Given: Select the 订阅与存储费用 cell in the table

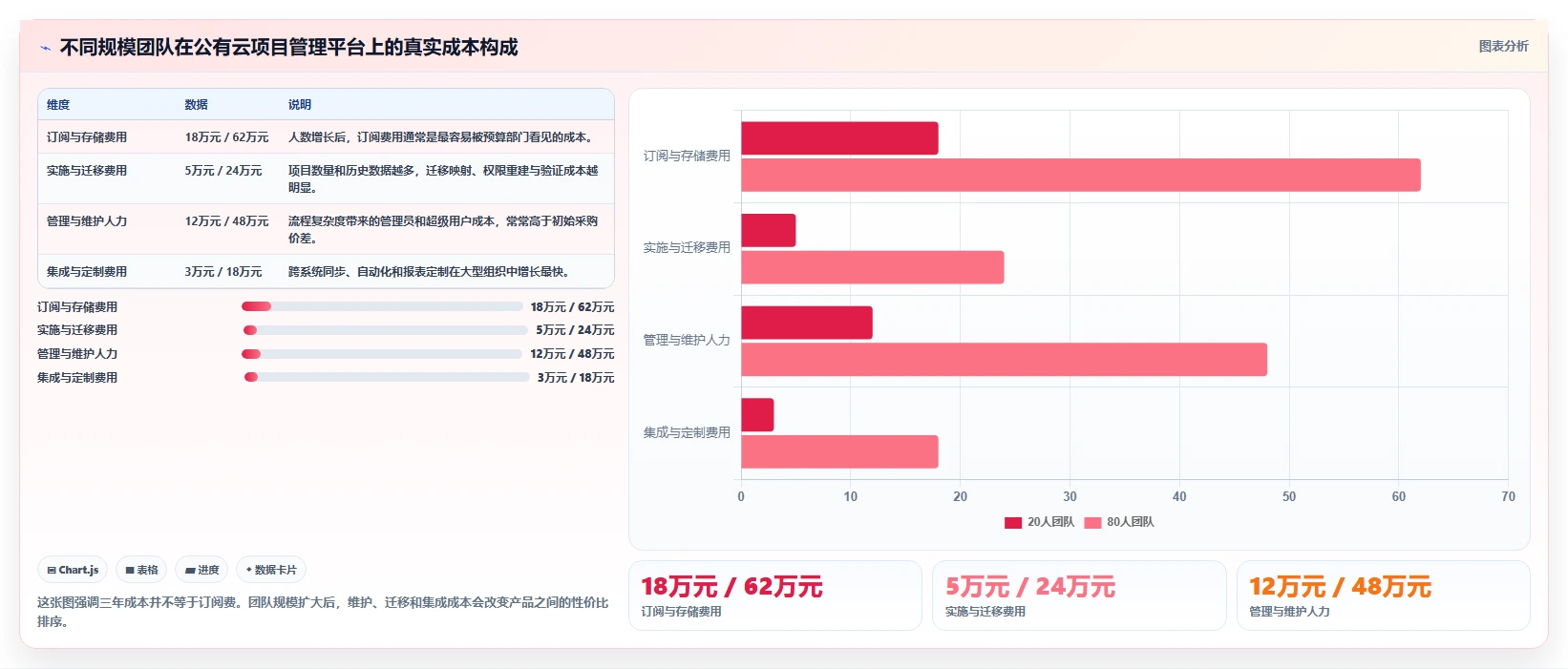Looking at the screenshot, I should (87, 137).
